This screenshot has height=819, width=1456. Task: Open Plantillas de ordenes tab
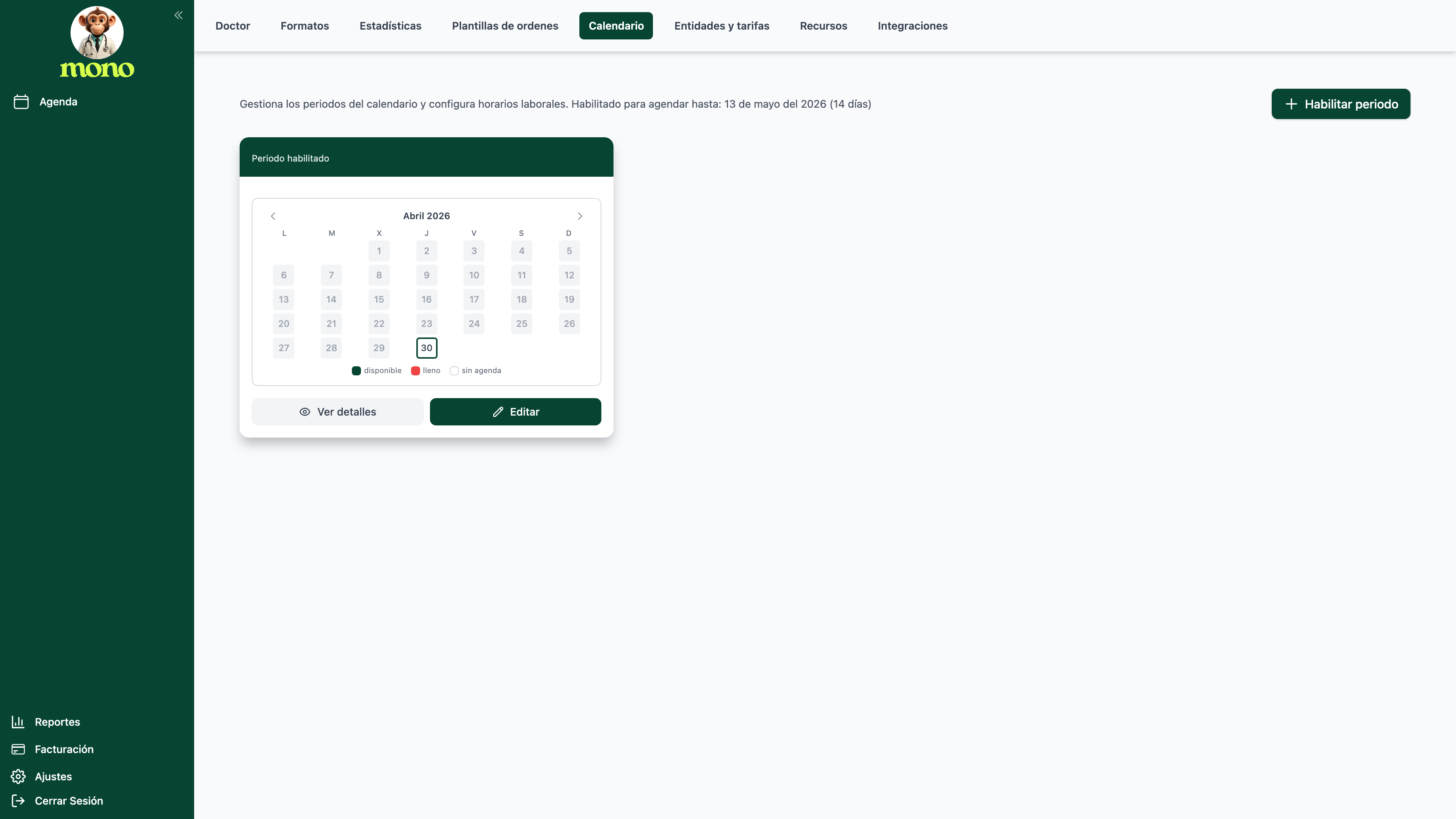(505, 26)
